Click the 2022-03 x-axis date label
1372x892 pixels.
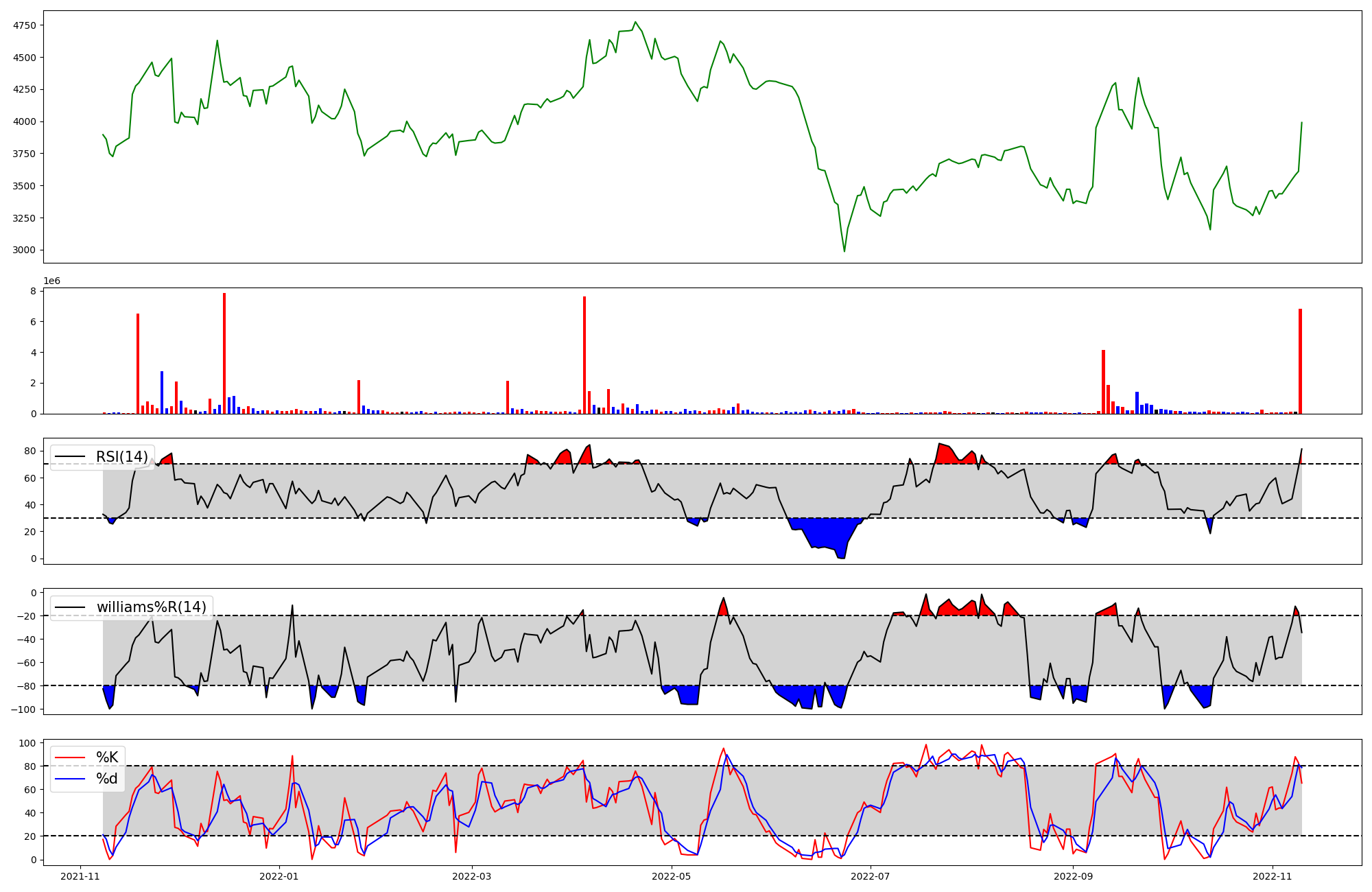click(x=472, y=876)
